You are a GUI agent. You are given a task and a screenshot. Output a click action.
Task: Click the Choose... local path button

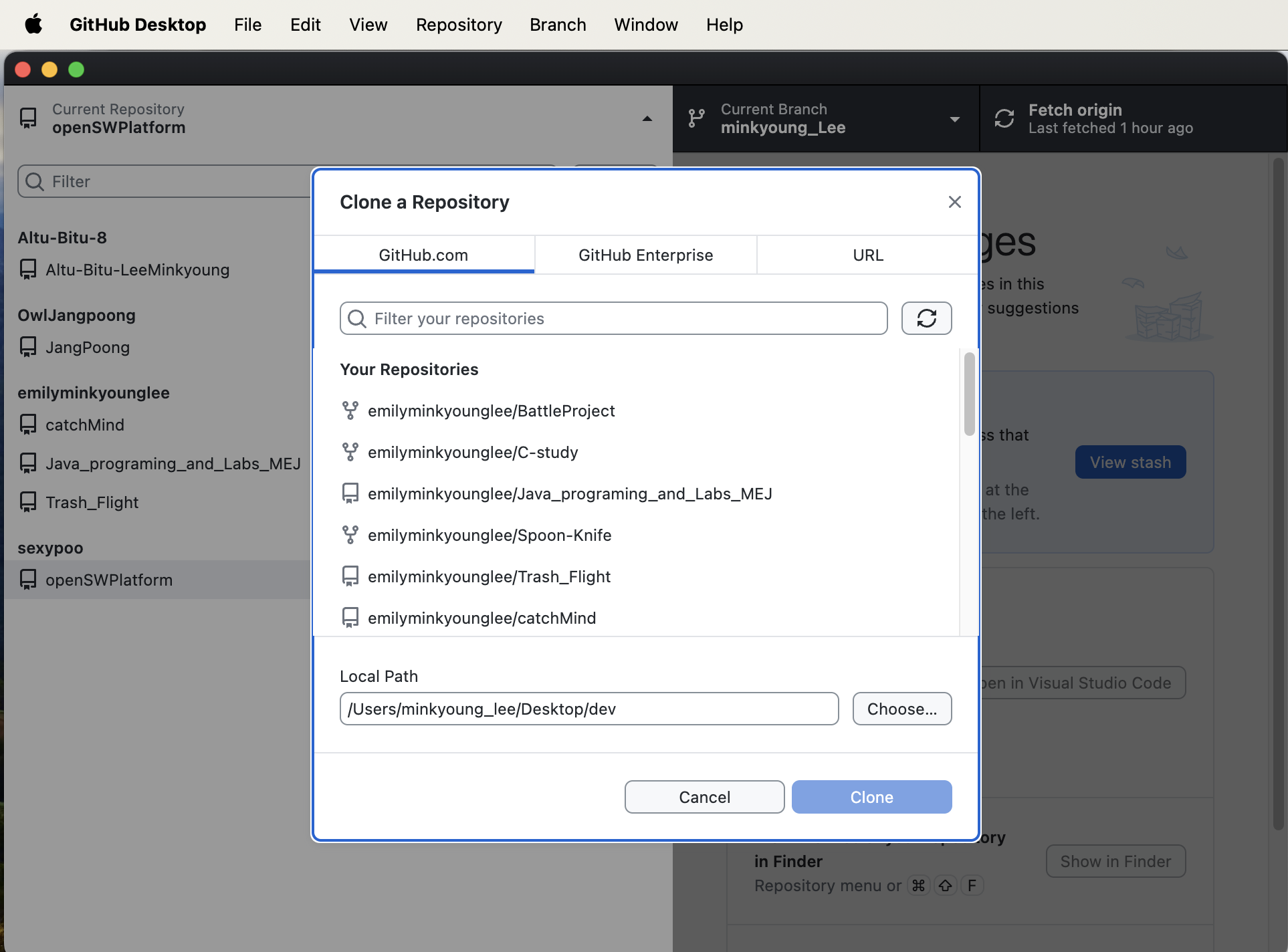(x=901, y=709)
